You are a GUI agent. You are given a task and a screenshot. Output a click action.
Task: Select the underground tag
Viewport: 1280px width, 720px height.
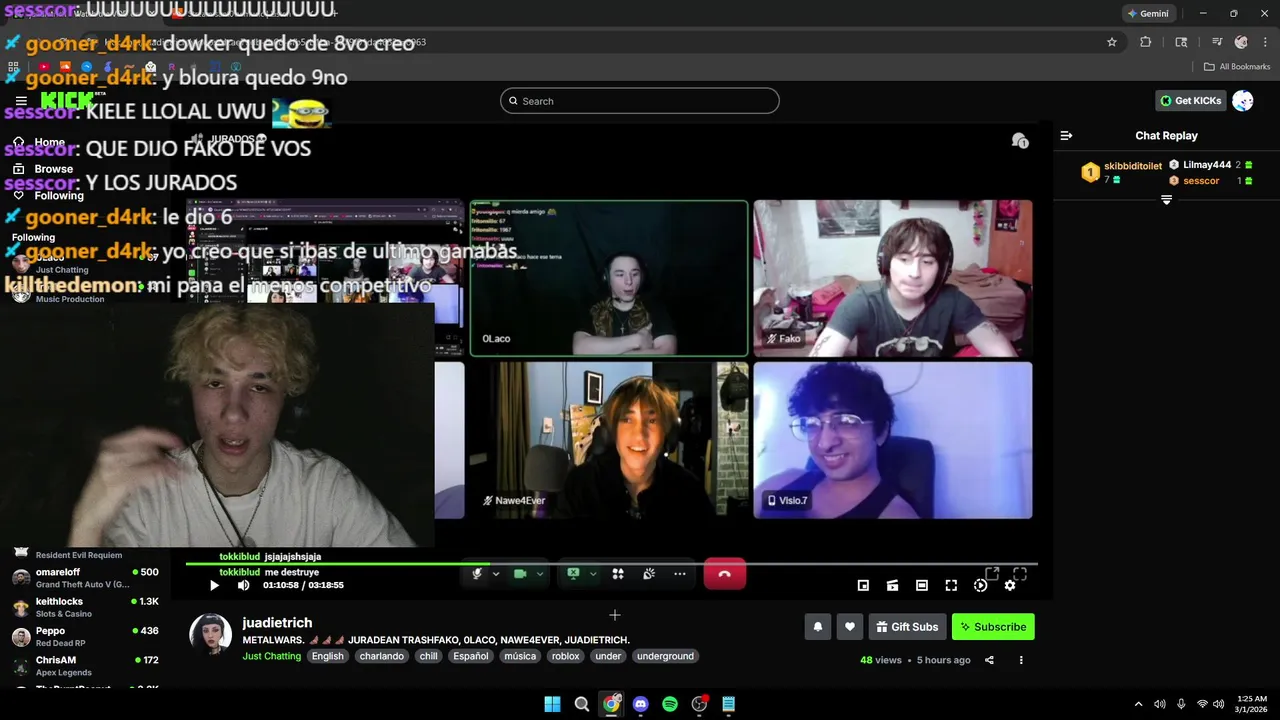665,656
